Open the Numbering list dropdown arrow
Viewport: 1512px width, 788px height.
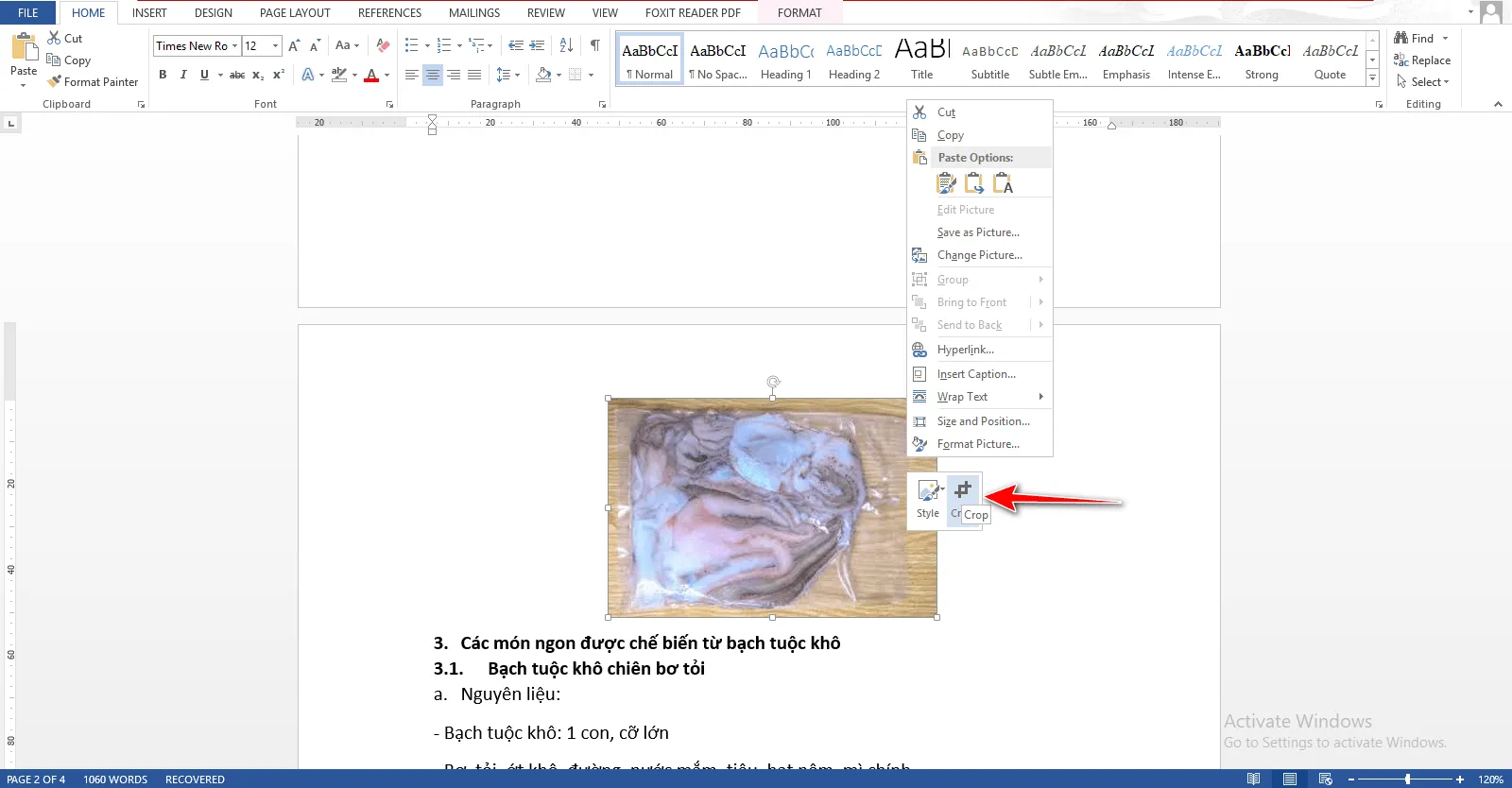(459, 45)
